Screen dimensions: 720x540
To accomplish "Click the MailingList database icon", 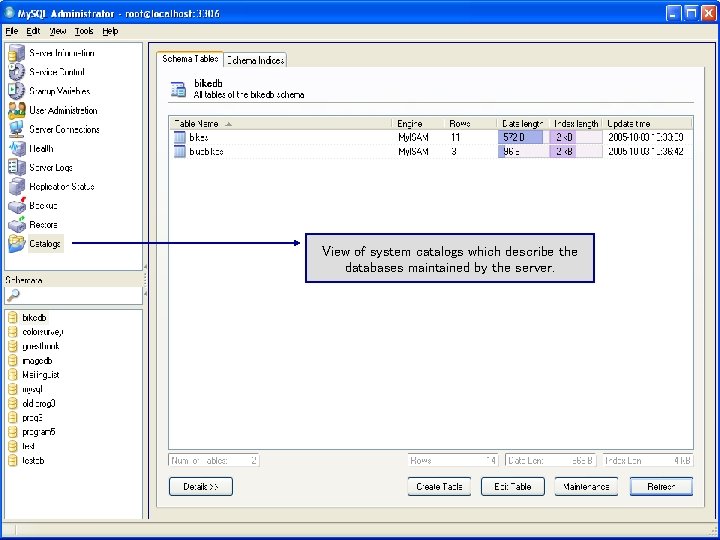I will 13,375.
